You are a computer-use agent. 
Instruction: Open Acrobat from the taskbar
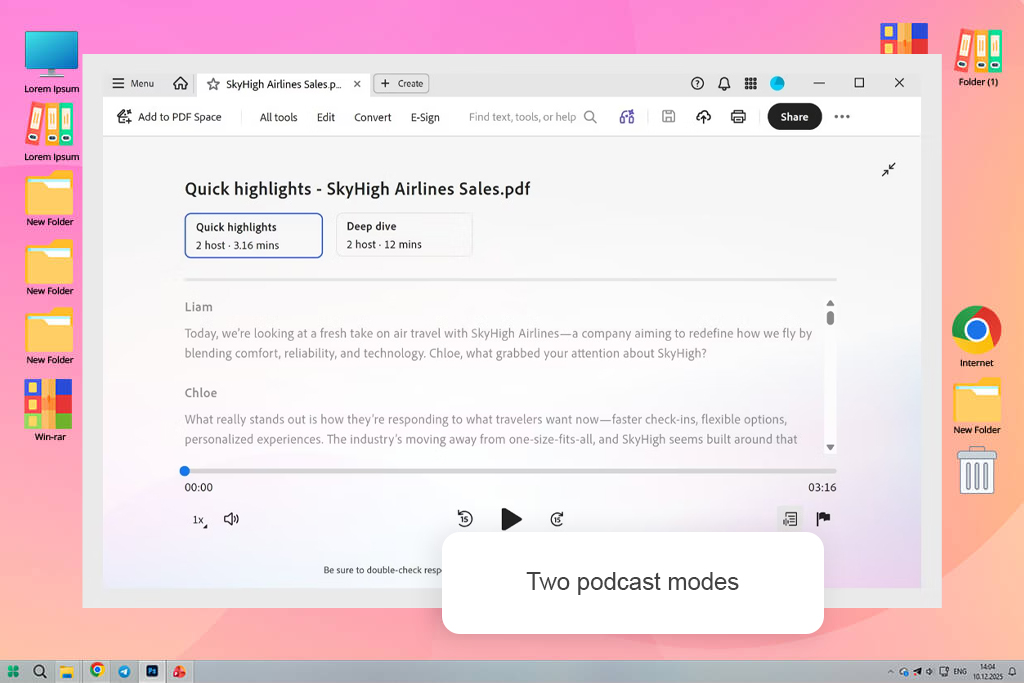click(x=179, y=671)
